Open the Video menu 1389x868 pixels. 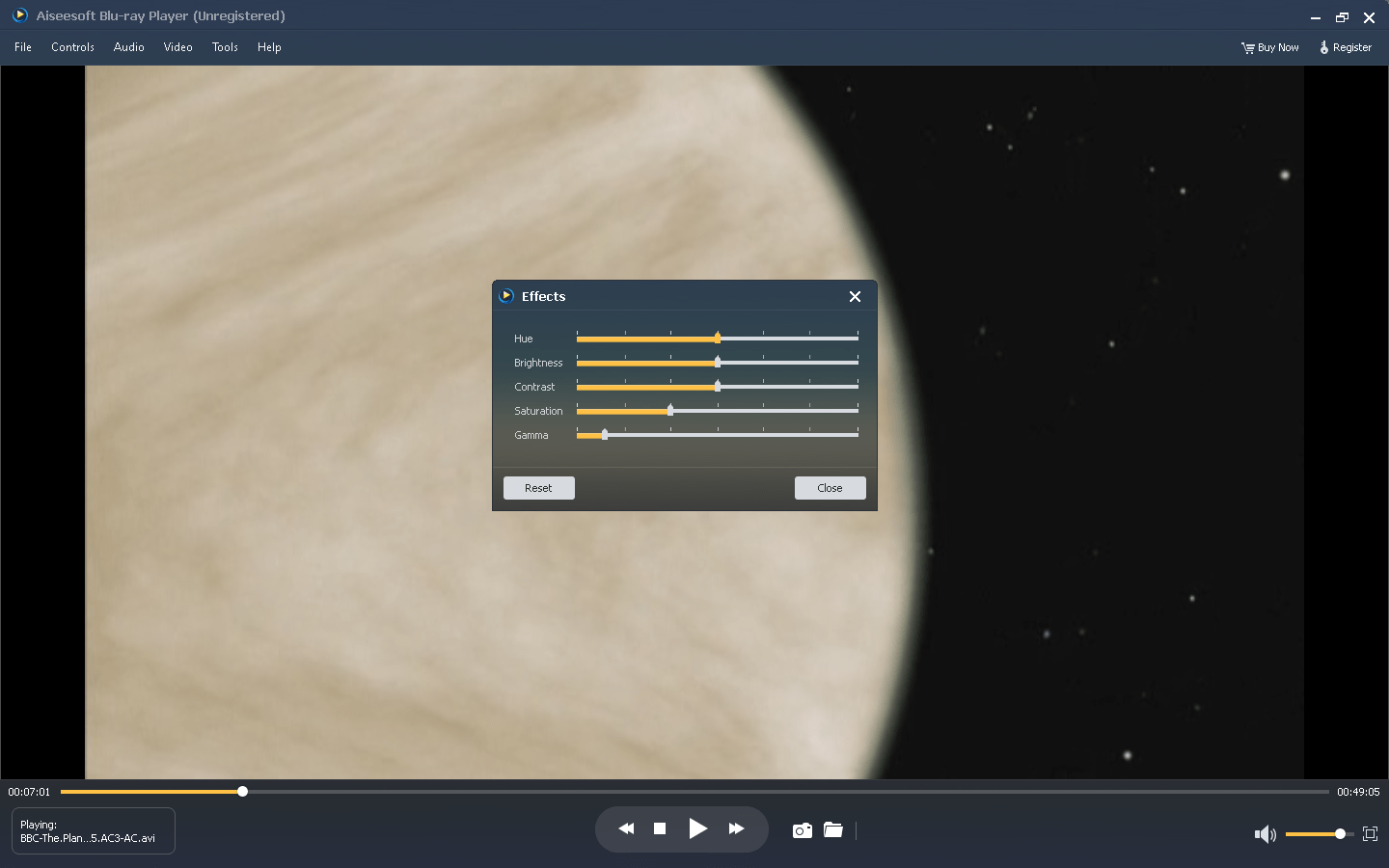click(x=177, y=47)
